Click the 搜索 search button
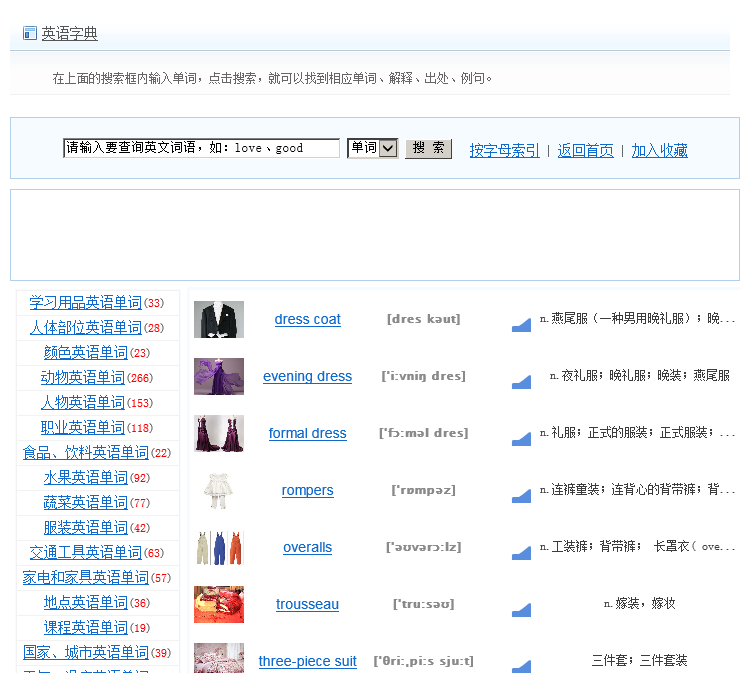Image resolution: width=740 pixels, height=673 pixels. click(x=429, y=149)
